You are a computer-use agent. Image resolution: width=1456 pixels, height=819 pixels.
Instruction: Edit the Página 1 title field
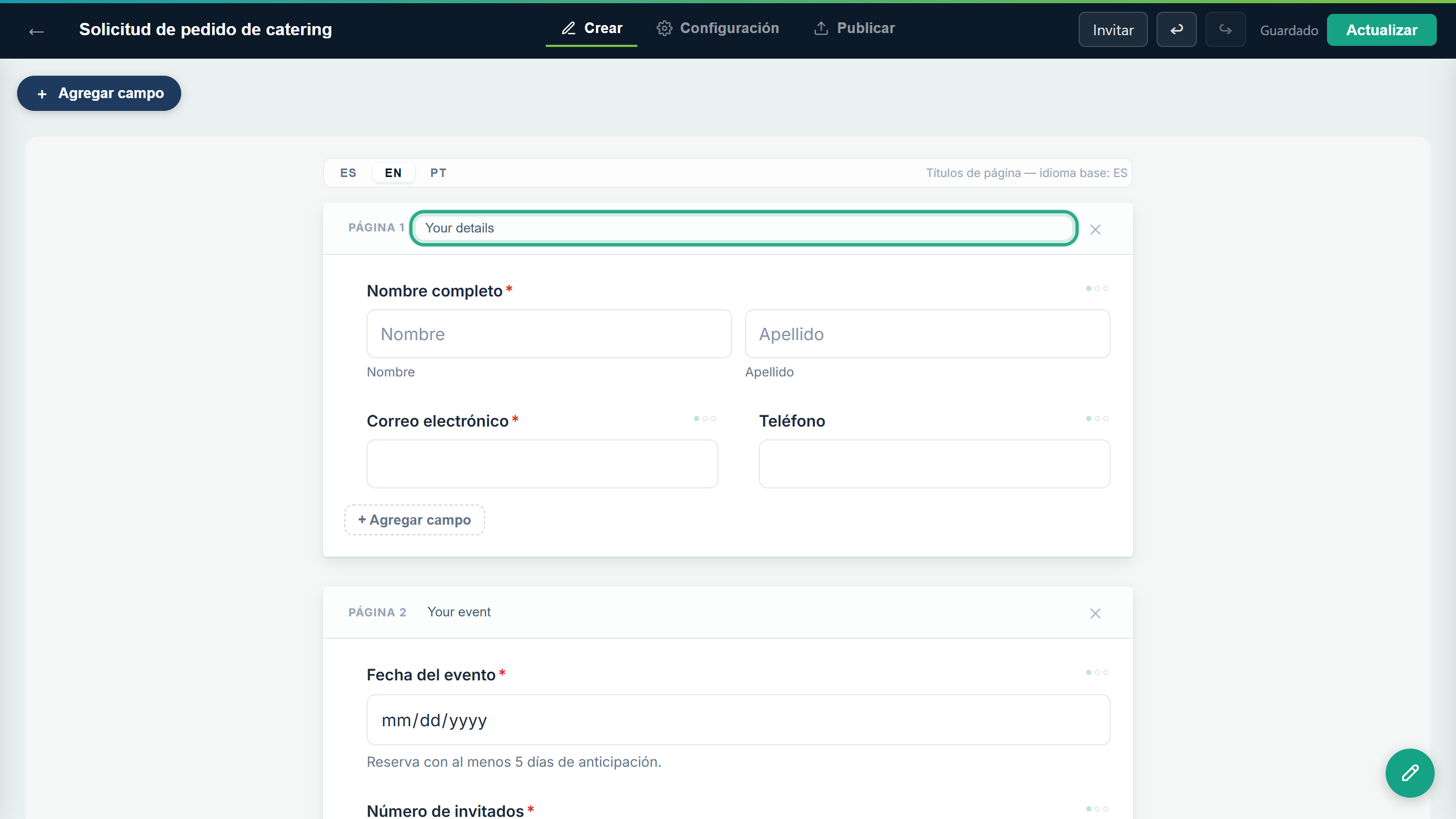click(743, 228)
